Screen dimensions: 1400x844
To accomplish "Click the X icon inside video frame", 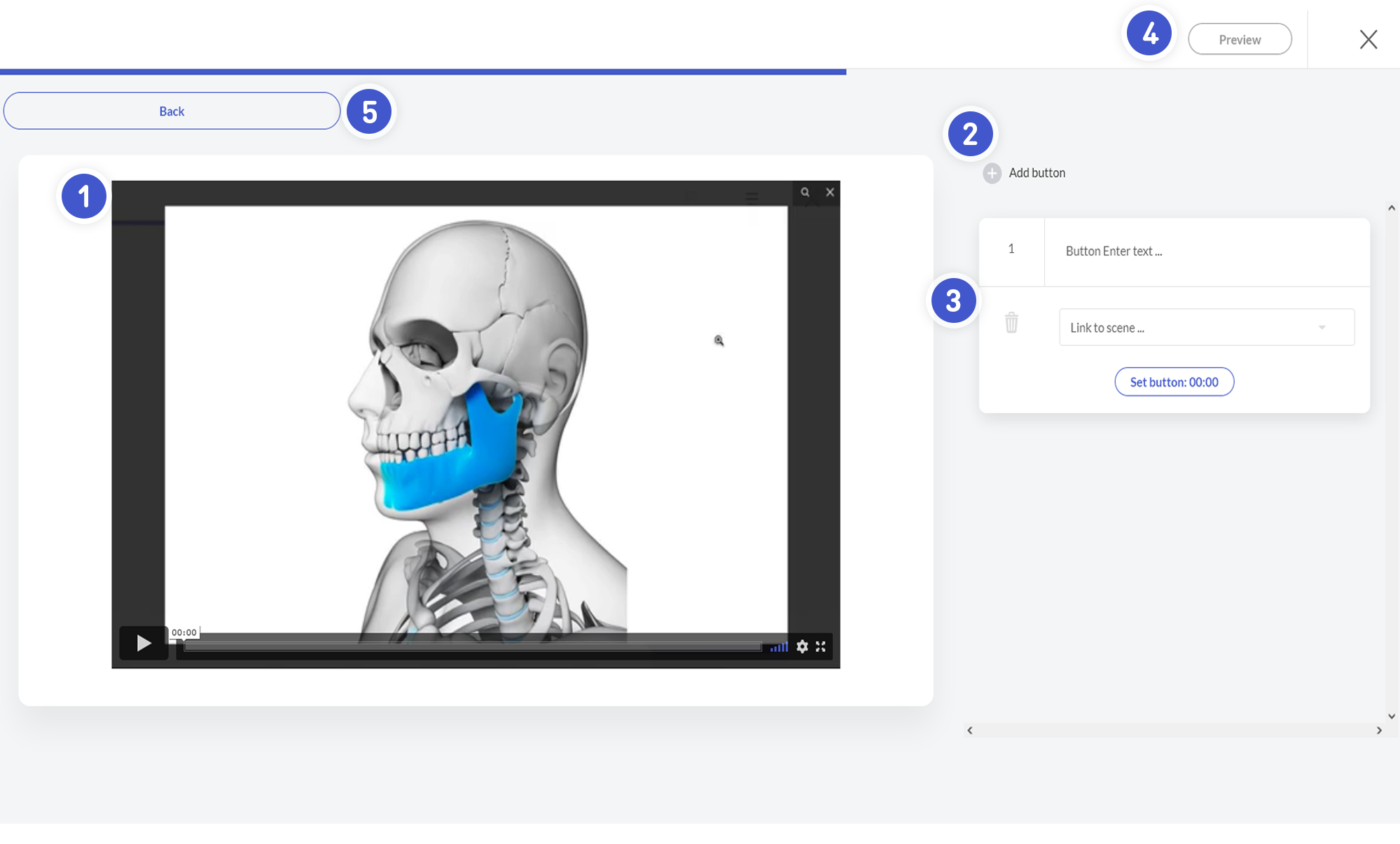I will [830, 192].
